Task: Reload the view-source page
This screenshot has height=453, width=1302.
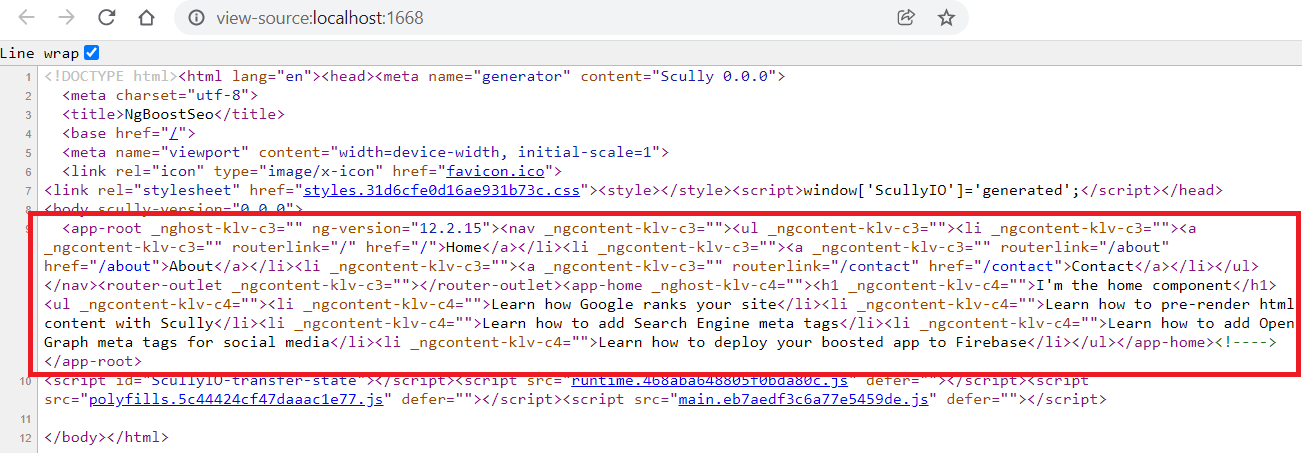Action: point(106,17)
